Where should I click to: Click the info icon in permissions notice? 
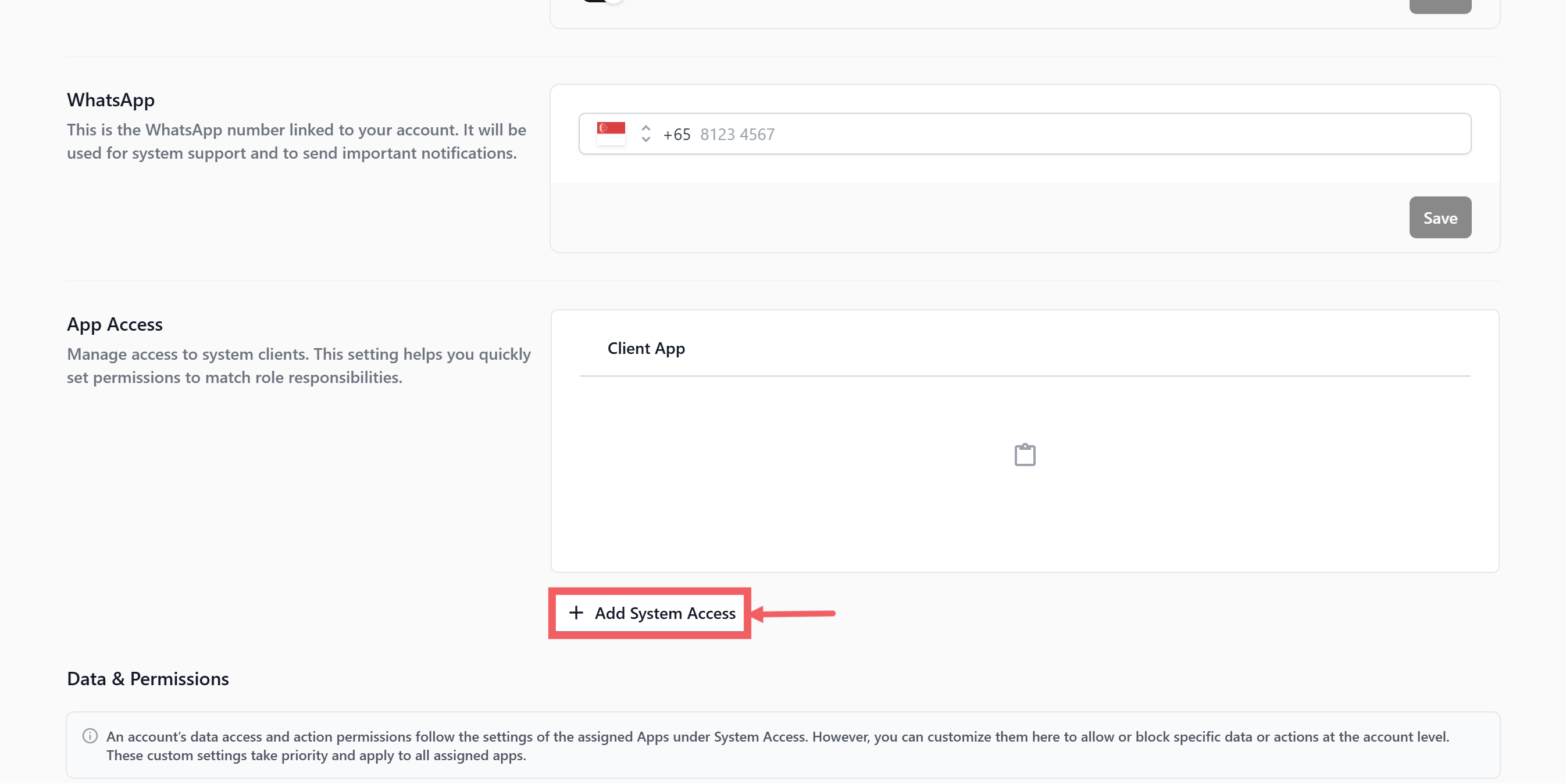(x=90, y=736)
